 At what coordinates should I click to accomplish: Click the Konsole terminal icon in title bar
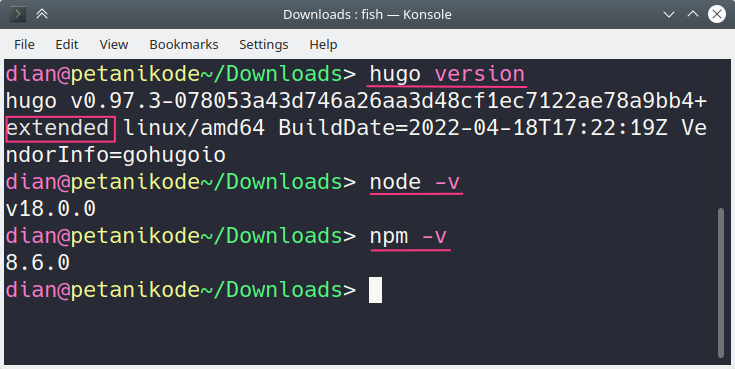coord(18,14)
